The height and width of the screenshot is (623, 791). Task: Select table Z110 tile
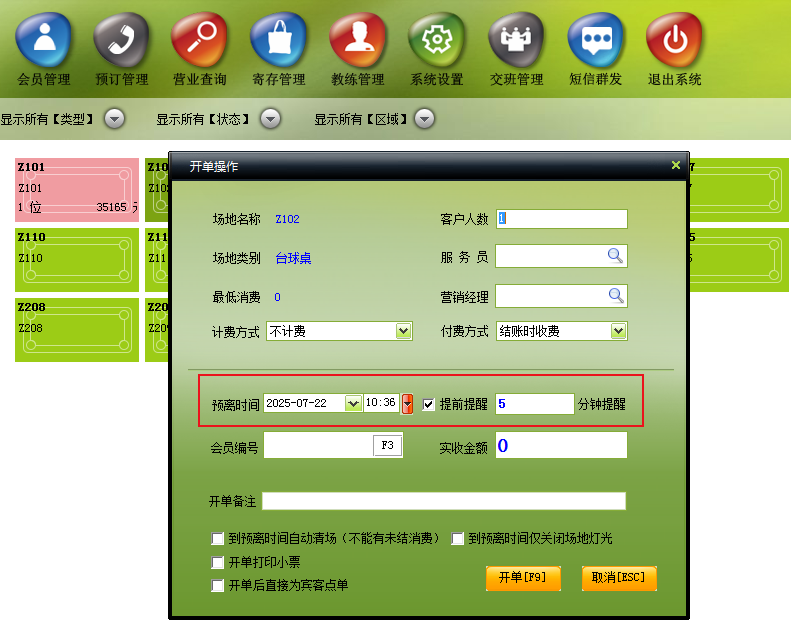77,260
